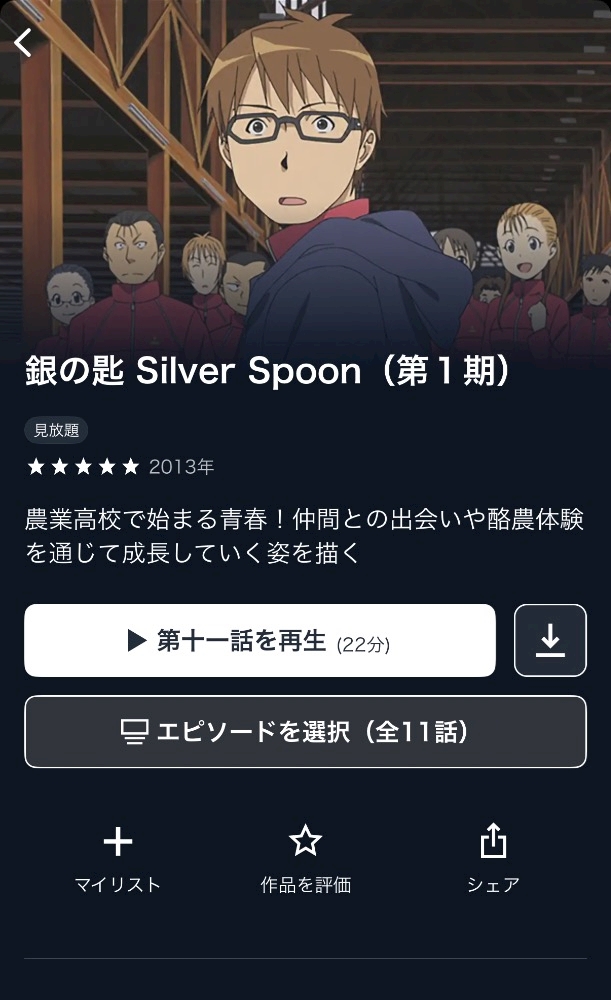Tap the 2013年 release year
The height and width of the screenshot is (1000, 611).
click(x=182, y=467)
